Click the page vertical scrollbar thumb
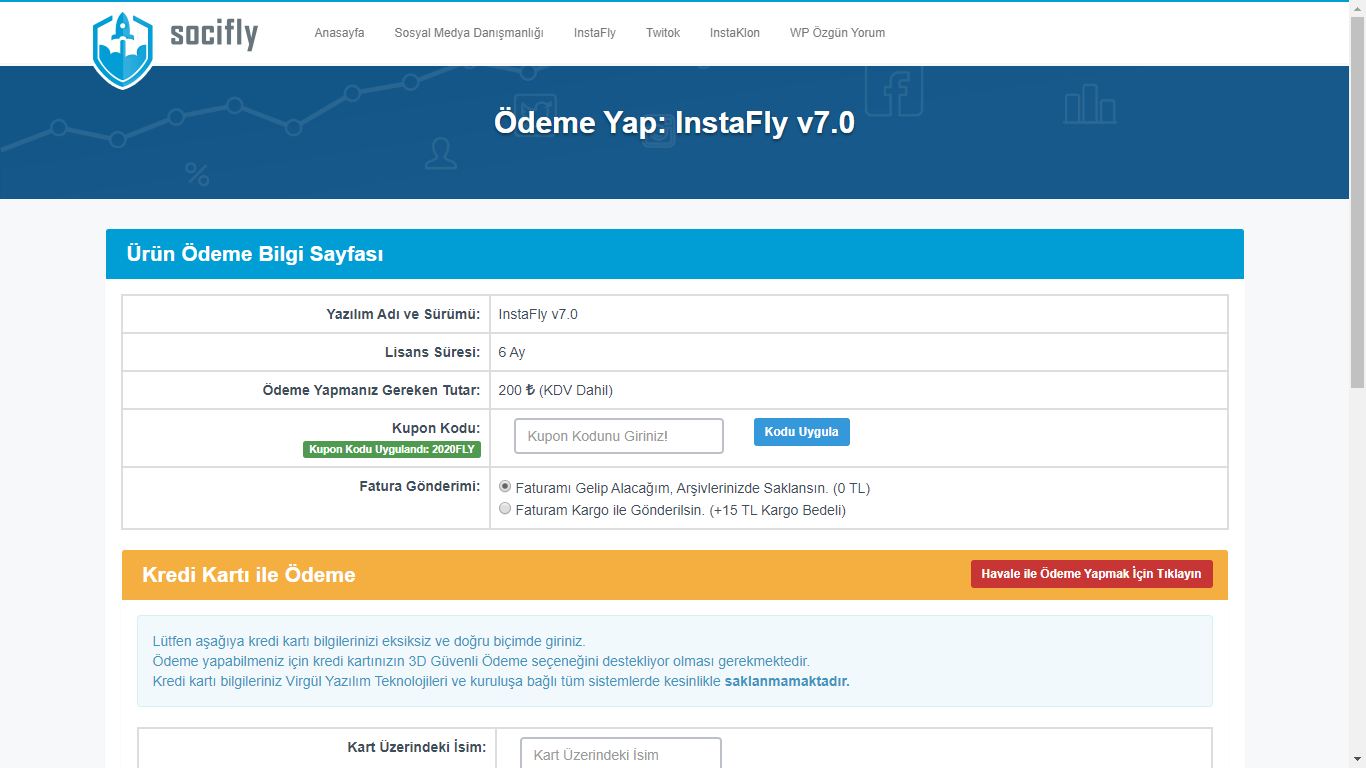Screen dimensions: 1366x768 (x=1357, y=202)
